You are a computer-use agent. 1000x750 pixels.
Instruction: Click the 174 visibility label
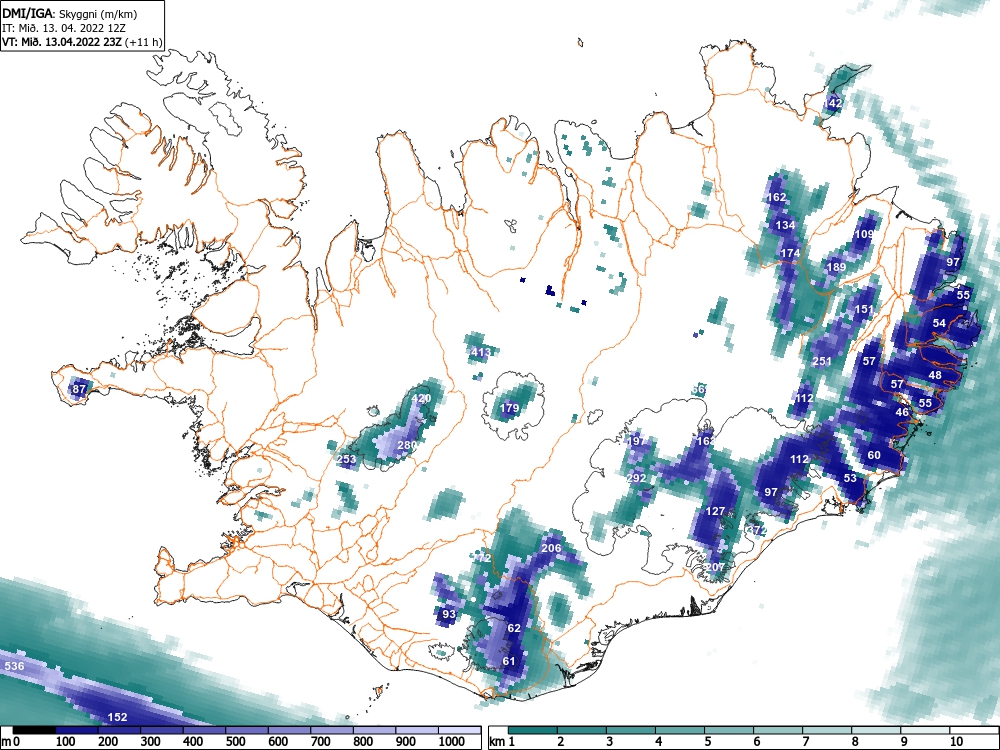[x=790, y=253]
